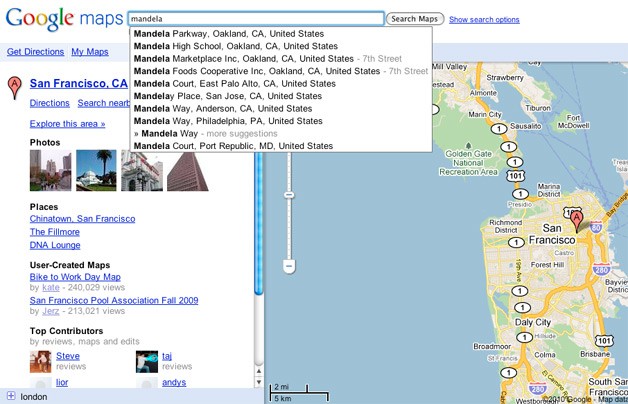Click the Marin City label on the map

tap(485, 114)
